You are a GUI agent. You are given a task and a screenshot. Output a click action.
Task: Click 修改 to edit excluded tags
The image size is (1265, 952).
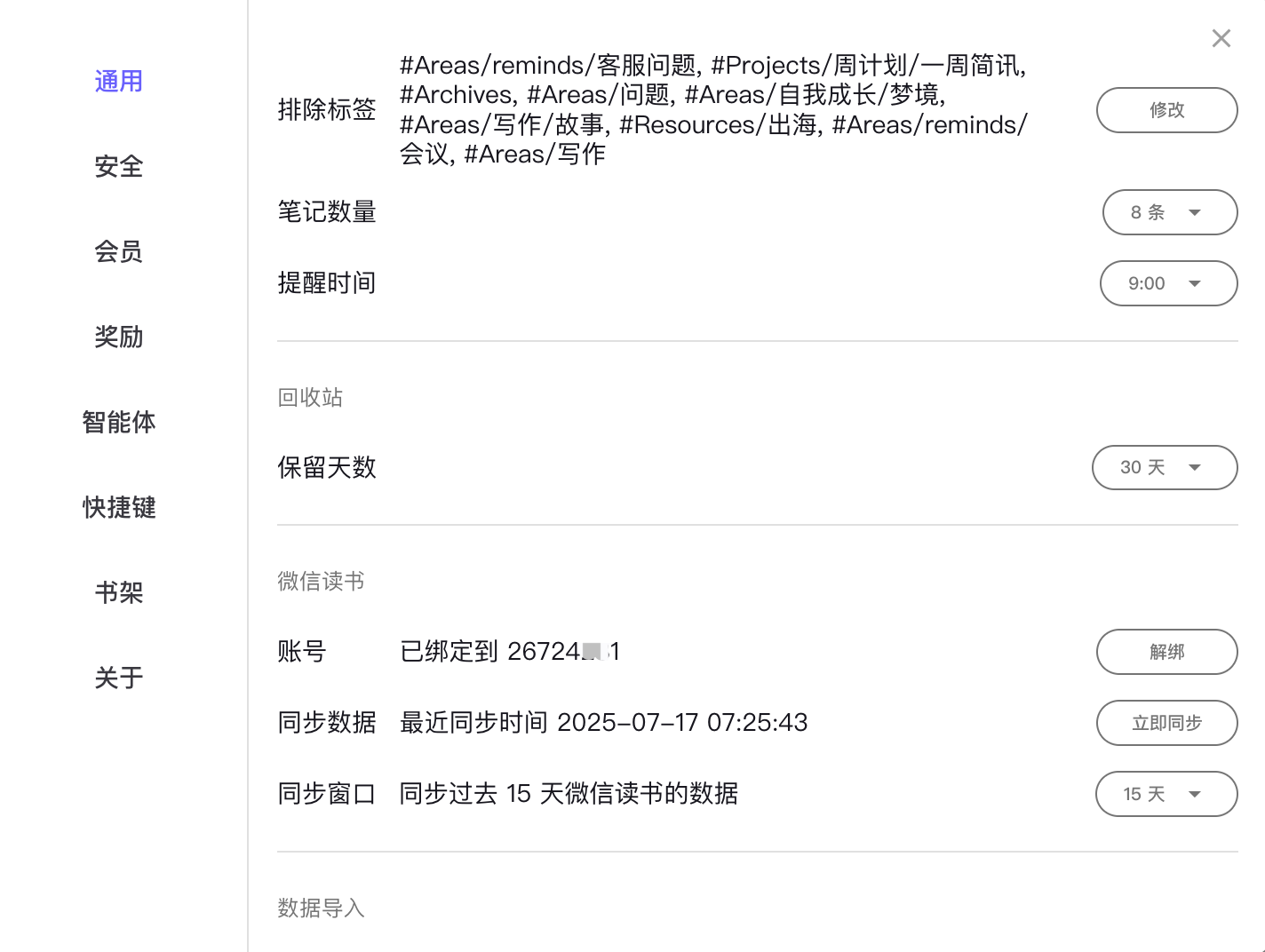coord(1167,110)
